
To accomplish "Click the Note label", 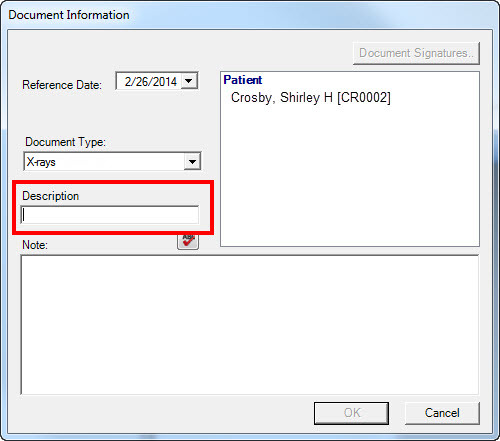I will 35,245.
